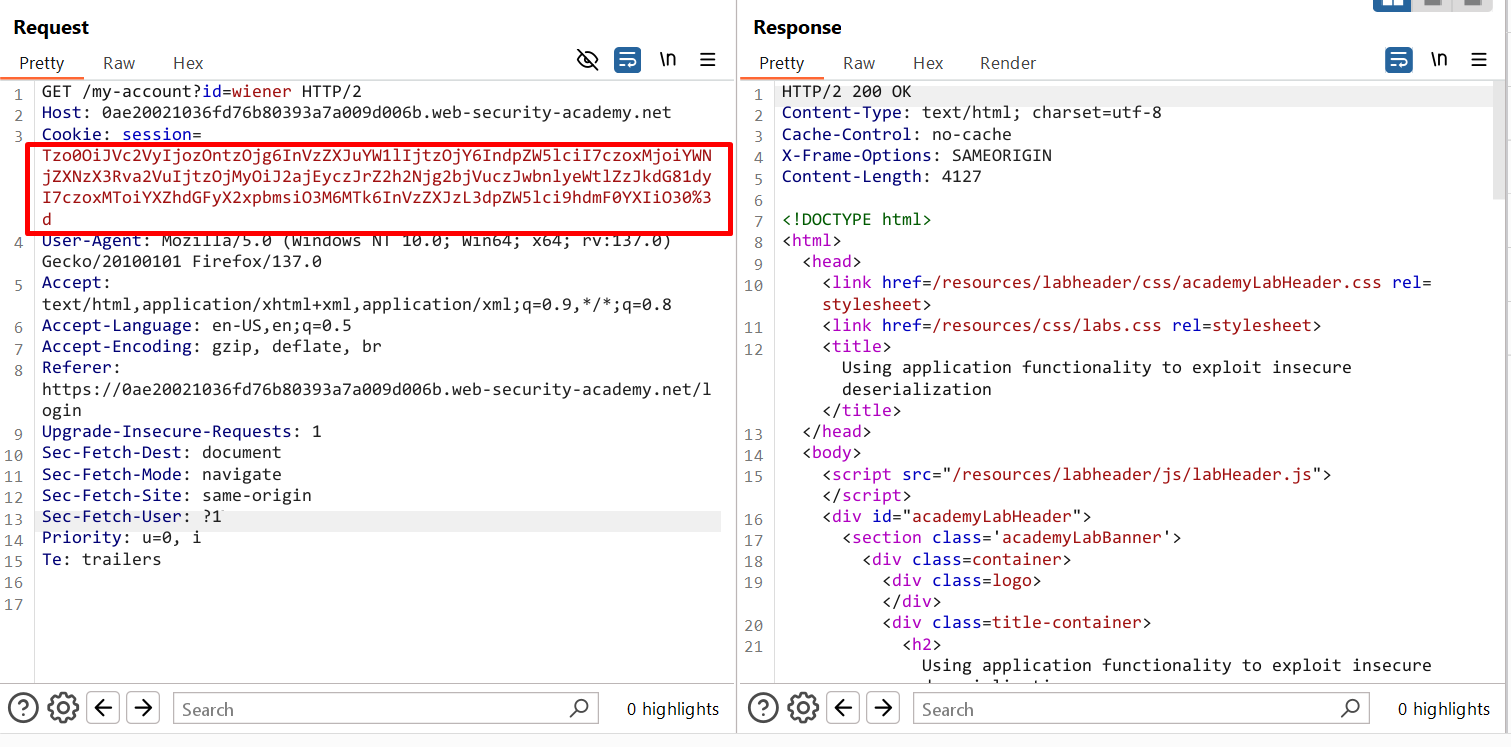Open the Response panel hamburger menu
This screenshot has height=747, width=1511.
1479,60
